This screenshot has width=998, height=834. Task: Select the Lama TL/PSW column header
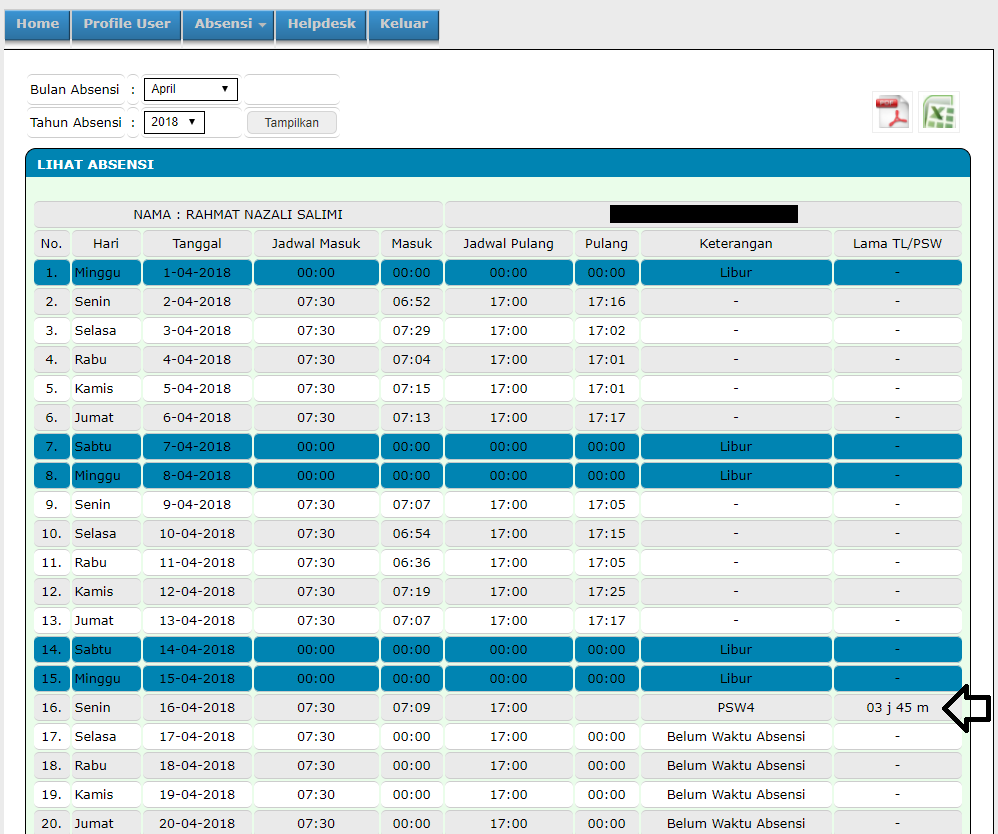pos(897,244)
